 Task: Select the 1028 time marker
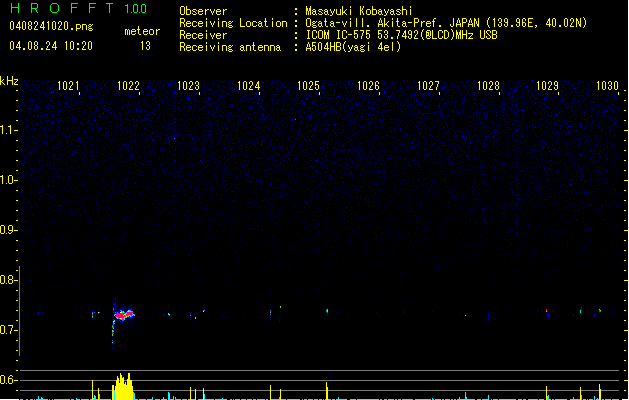coord(488,87)
